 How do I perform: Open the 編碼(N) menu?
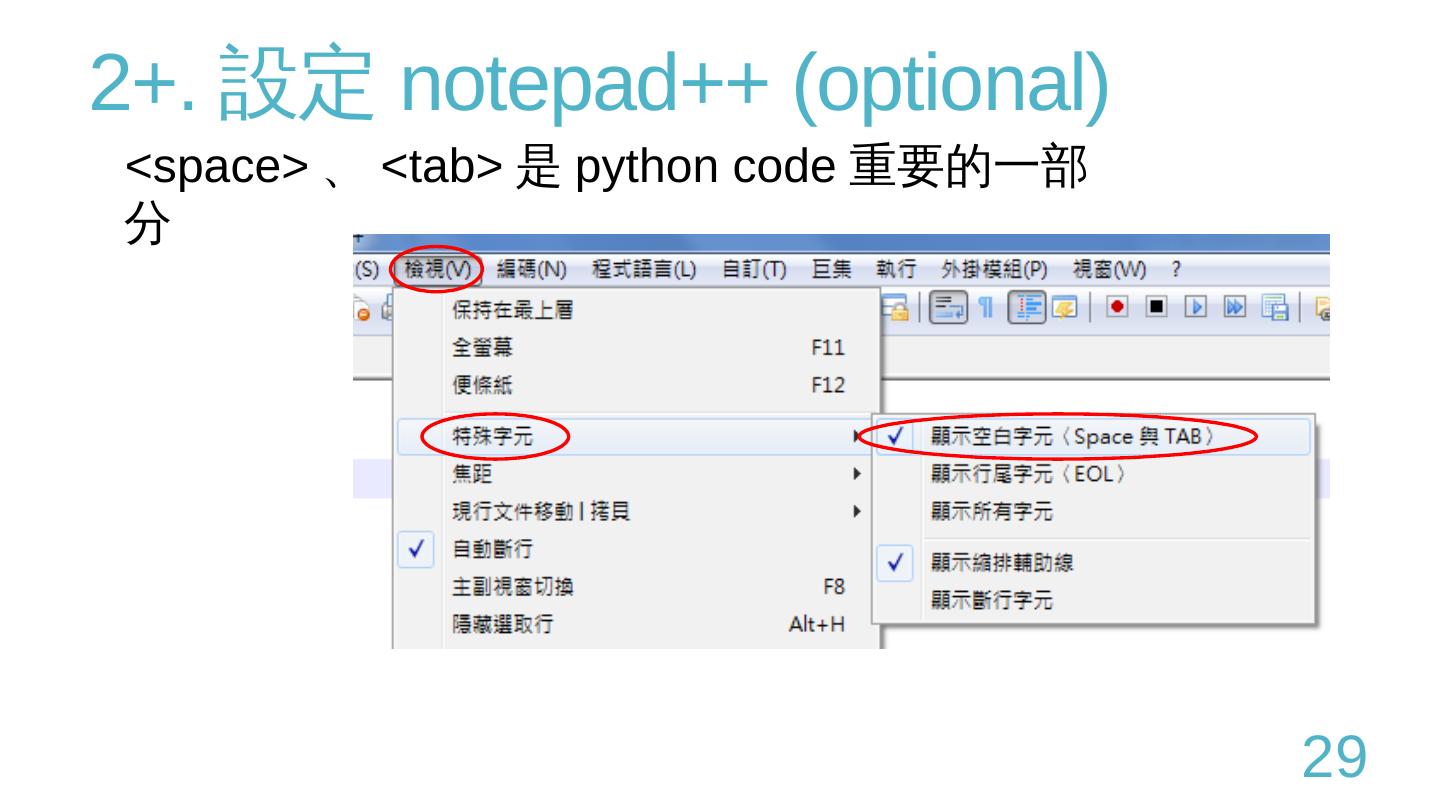(531, 269)
